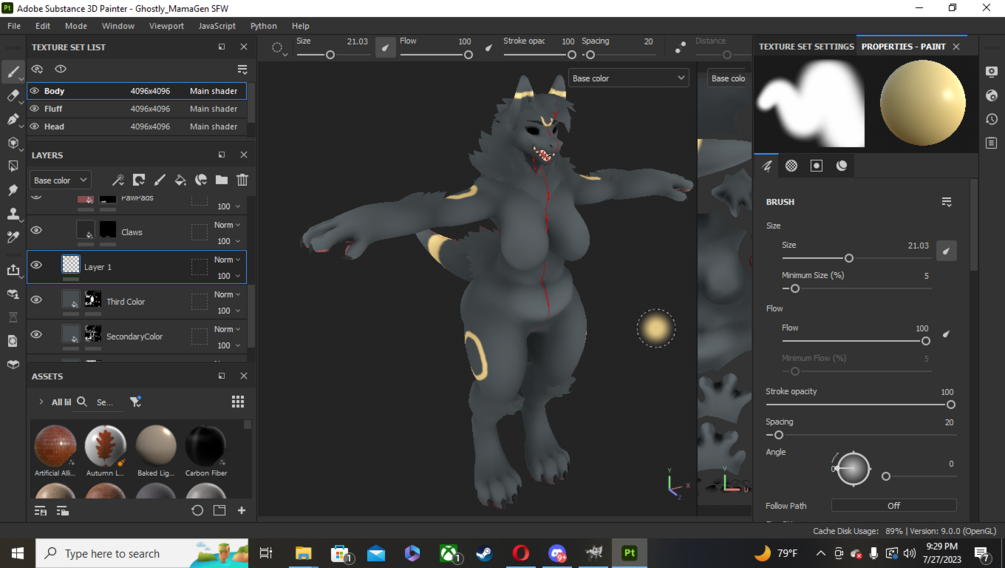Viewport: 1005px width, 568px height.
Task: Add a fill layer in Layers panel
Action: click(180, 180)
